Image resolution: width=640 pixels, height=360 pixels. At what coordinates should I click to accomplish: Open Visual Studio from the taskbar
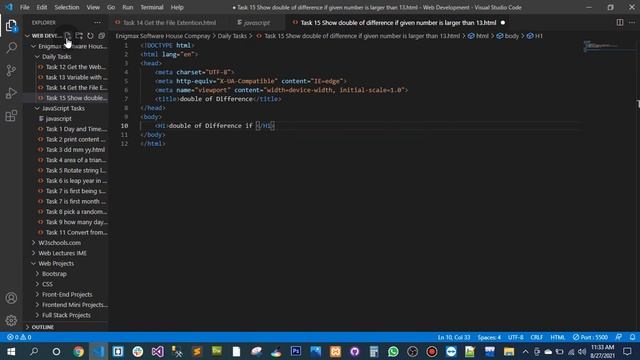click(x=158, y=351)
